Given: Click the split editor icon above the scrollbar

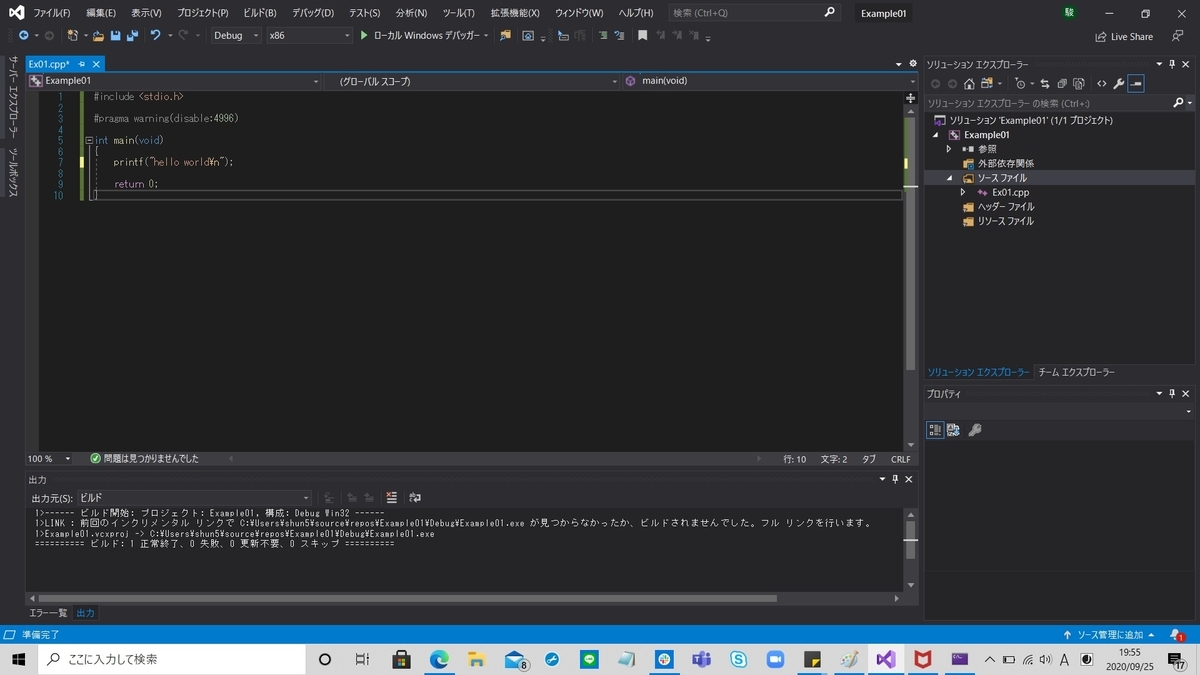Looking at the screenshot, I should click(910, 98).
